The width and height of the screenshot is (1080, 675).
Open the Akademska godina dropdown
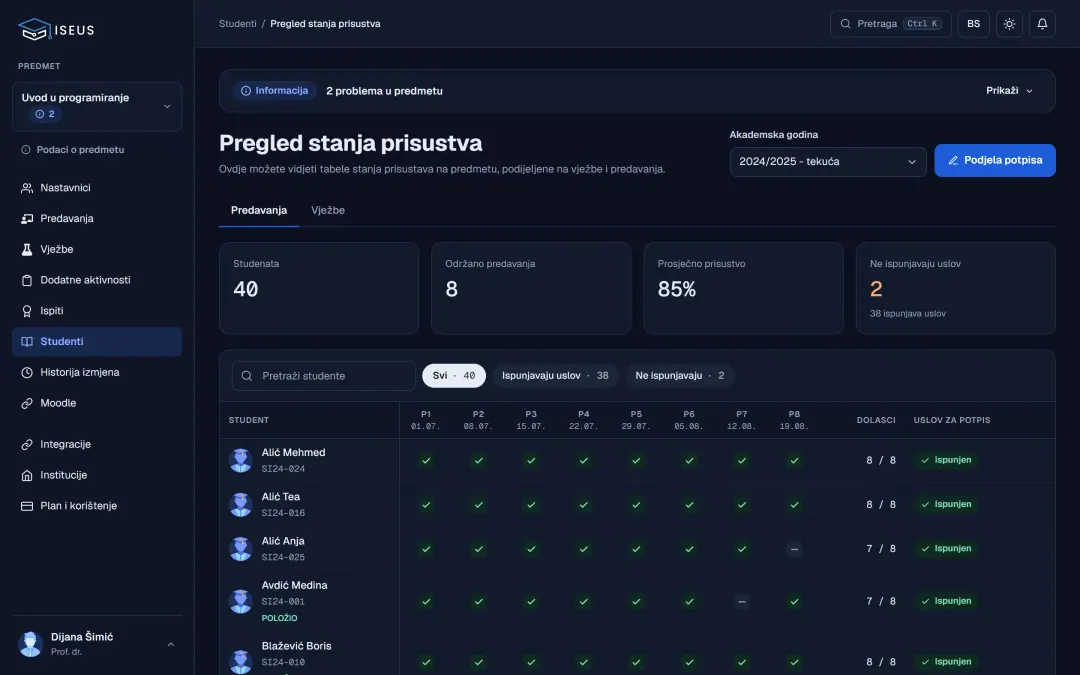click(x=828, y=162)
